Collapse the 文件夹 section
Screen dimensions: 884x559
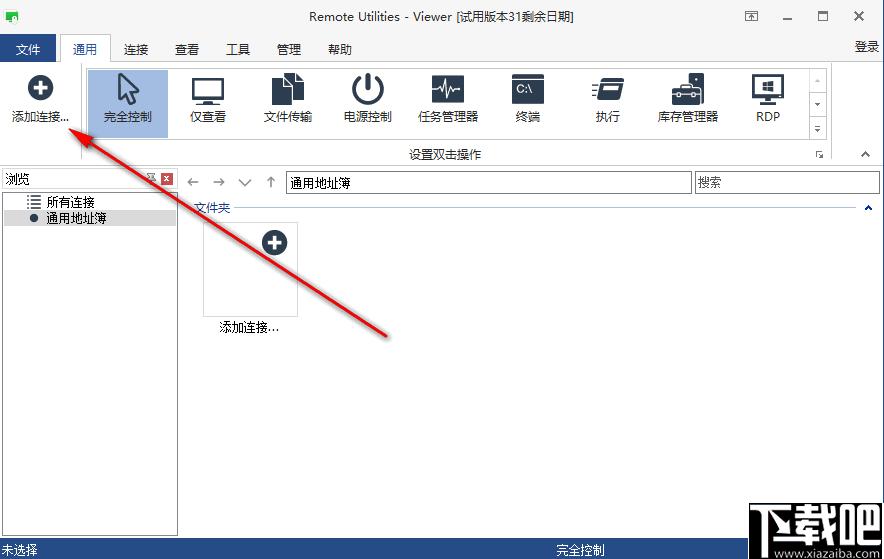pos(868,208)
